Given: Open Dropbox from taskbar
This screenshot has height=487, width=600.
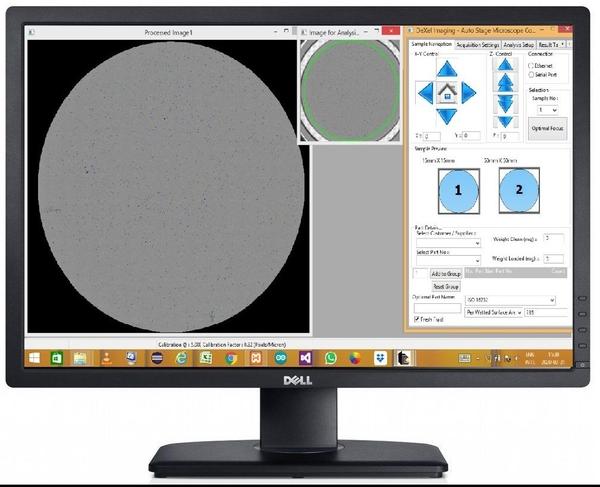Looking at the screenshot, I should pyautogui.click(x=380, y=358).
